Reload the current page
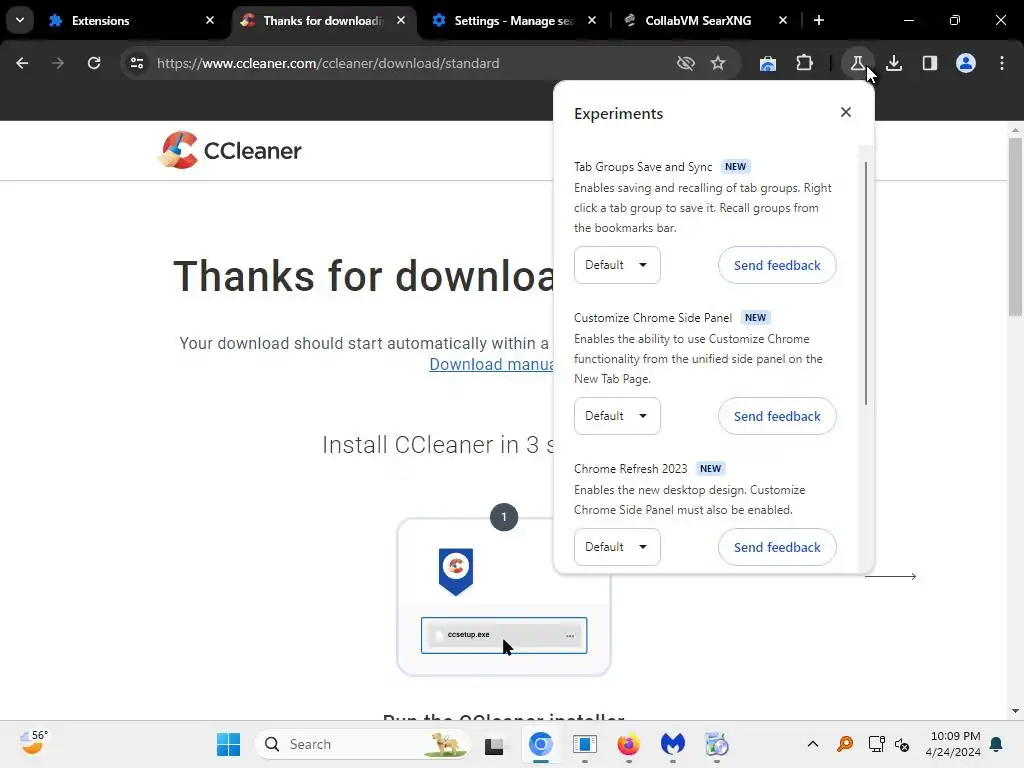Image resolution: width=1024 pixels, height=768 pixels. 94,63
